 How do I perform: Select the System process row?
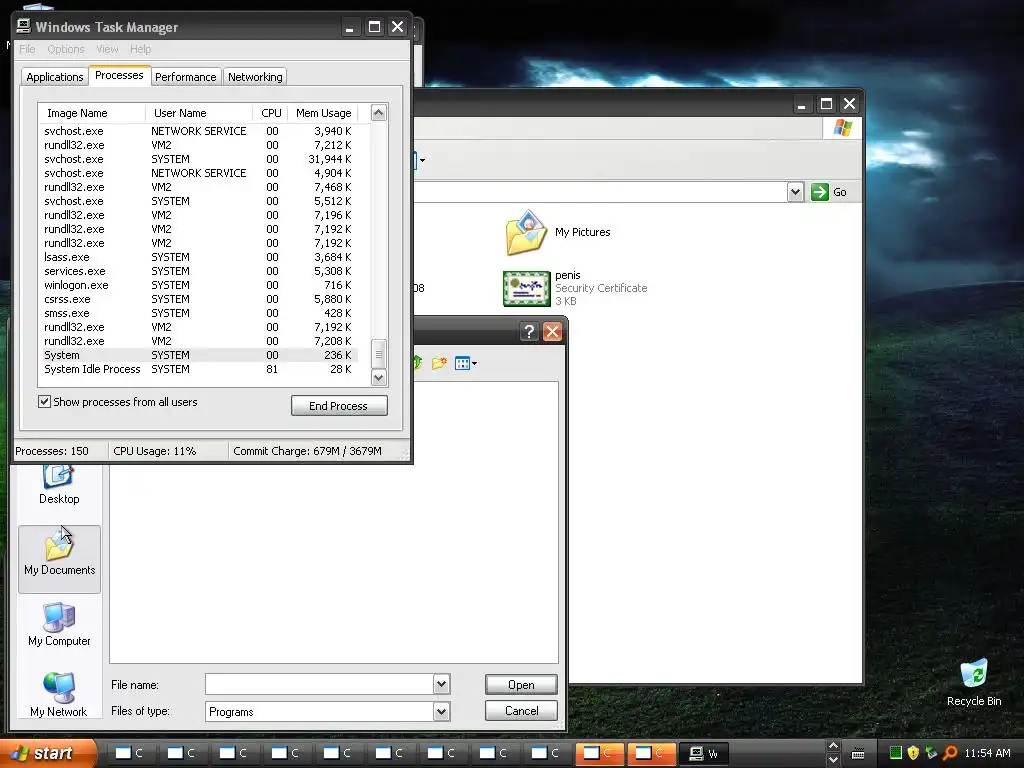pos(199,355)
